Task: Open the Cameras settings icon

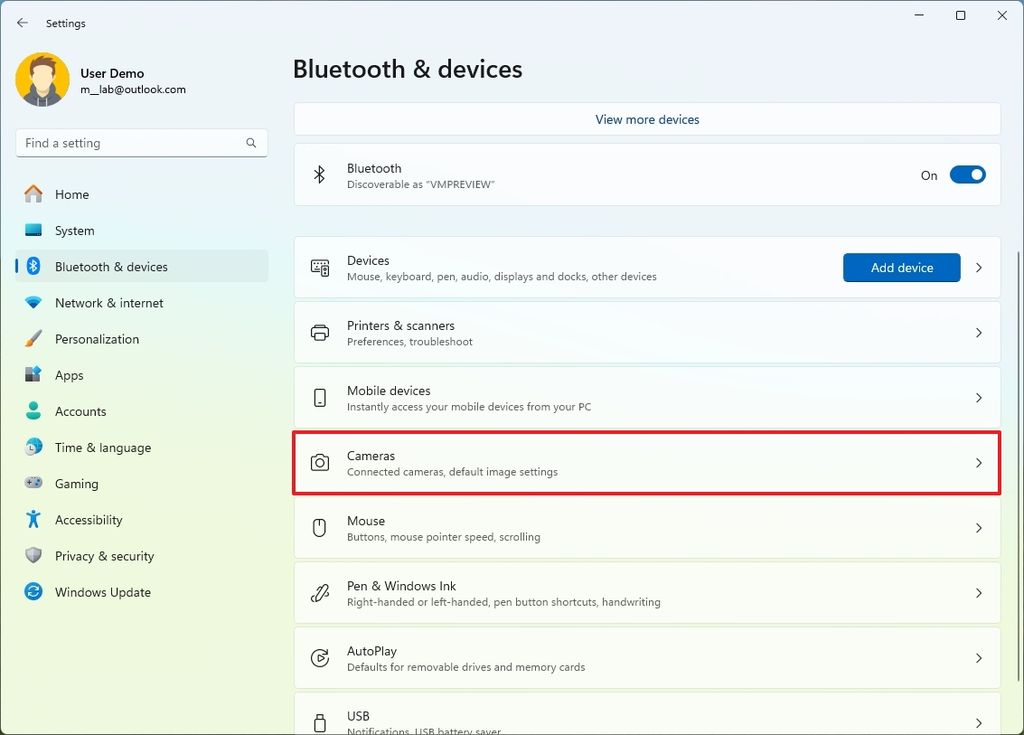Action: click(x=320, y=463)
